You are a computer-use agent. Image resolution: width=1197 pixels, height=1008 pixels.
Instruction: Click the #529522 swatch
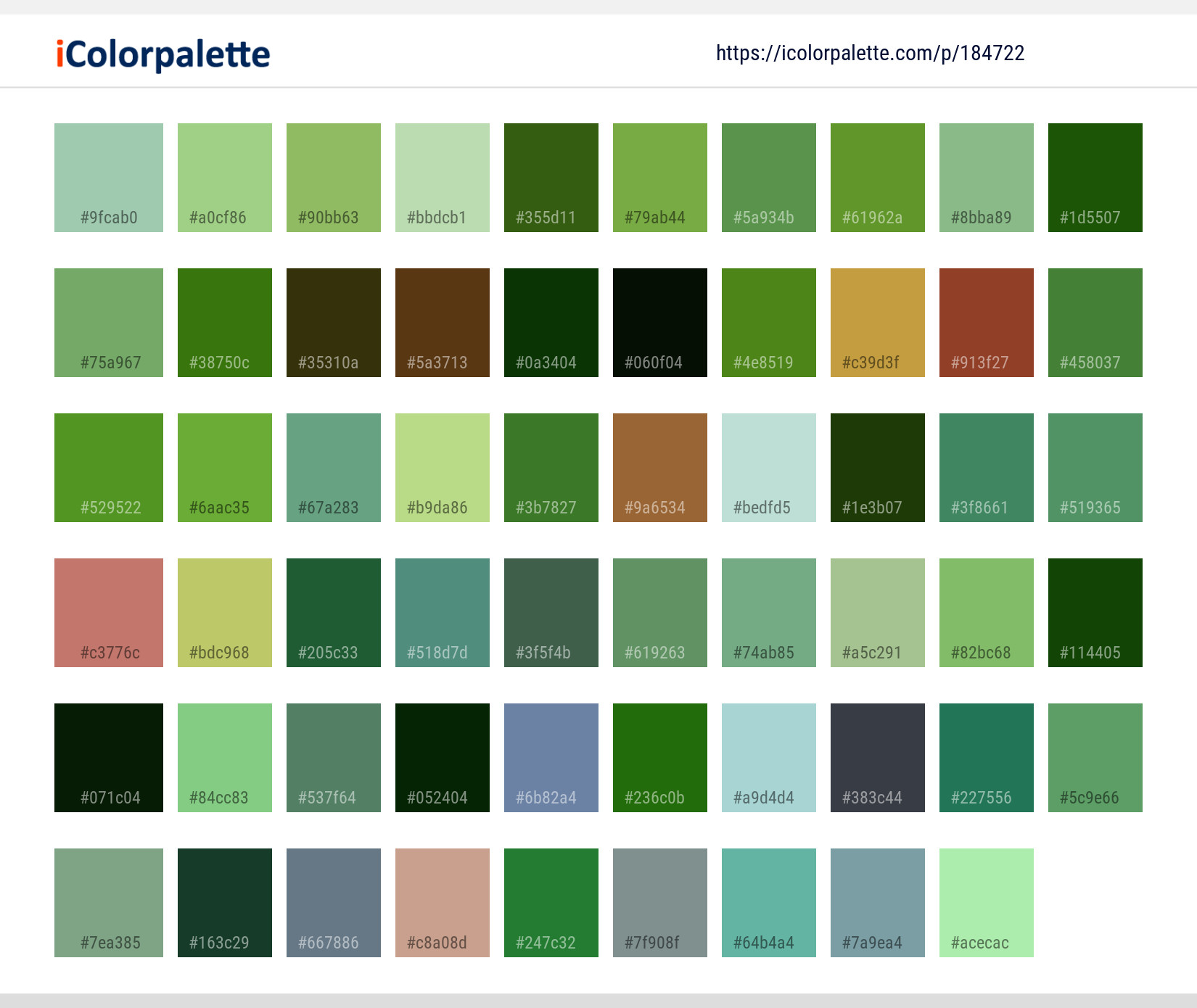click(109, 468)
